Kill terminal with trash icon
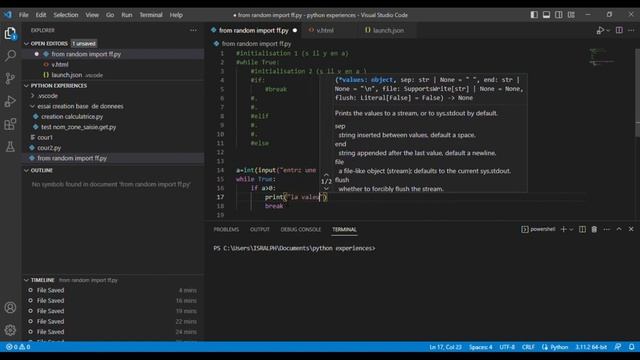The width and height of the screenshot is (640, 360). click(594, 229)
